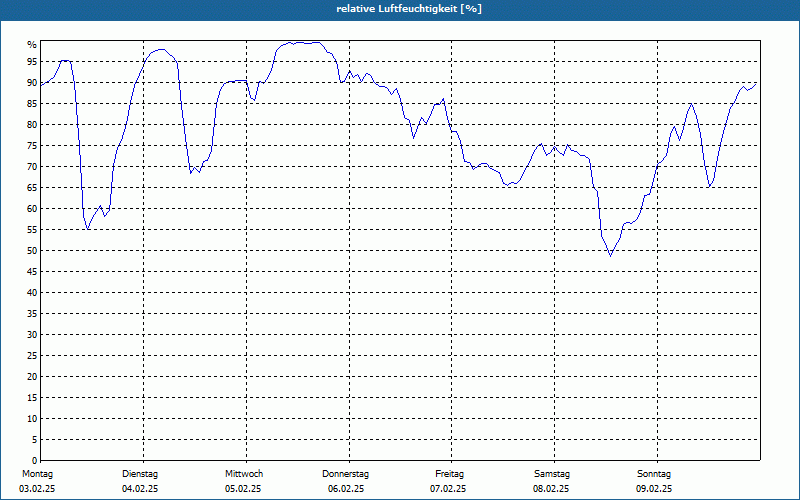Select the y-axis value label 75

click(32, 145)
